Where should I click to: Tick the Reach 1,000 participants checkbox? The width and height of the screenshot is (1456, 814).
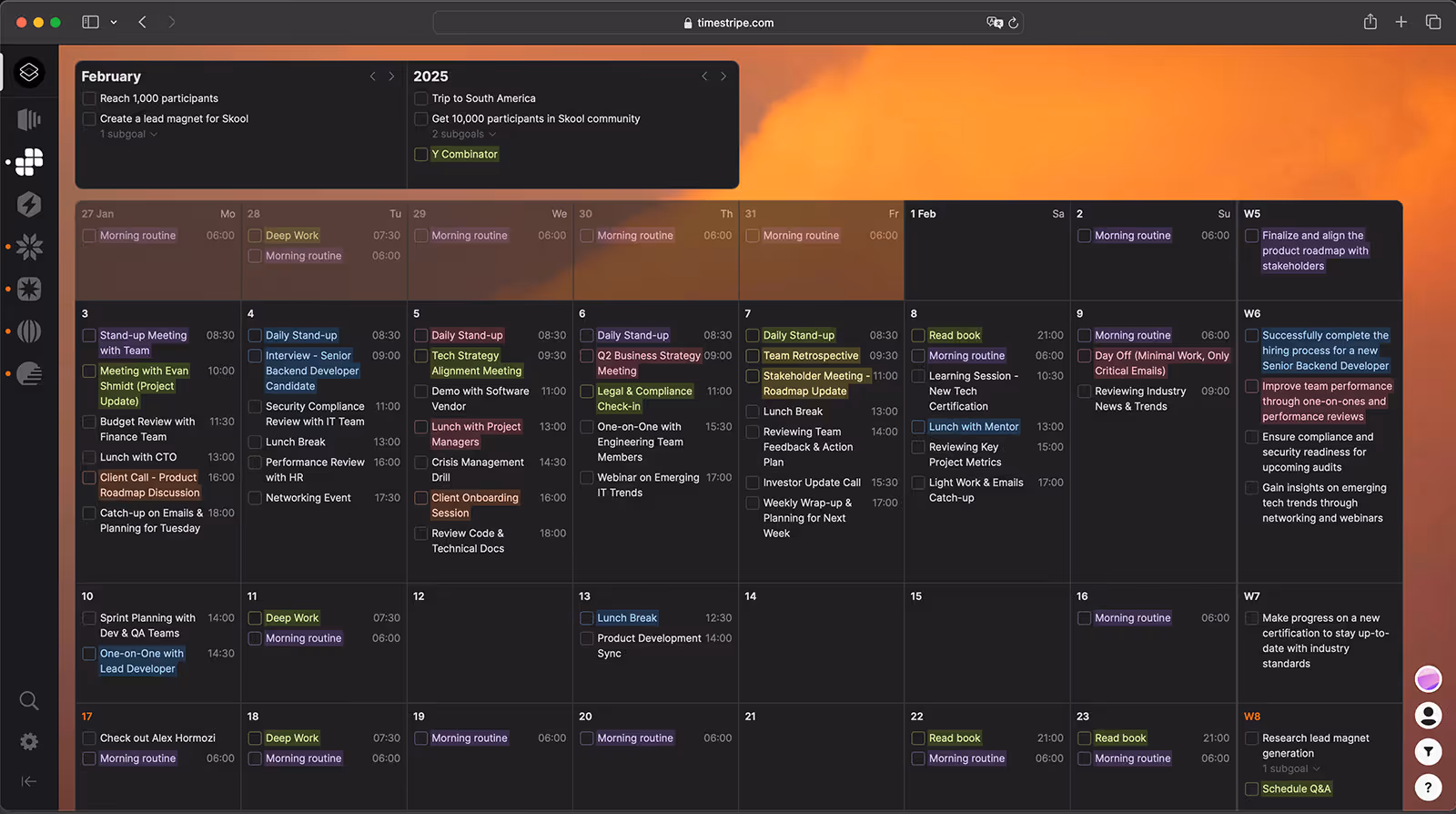click(x=89, y=98)
